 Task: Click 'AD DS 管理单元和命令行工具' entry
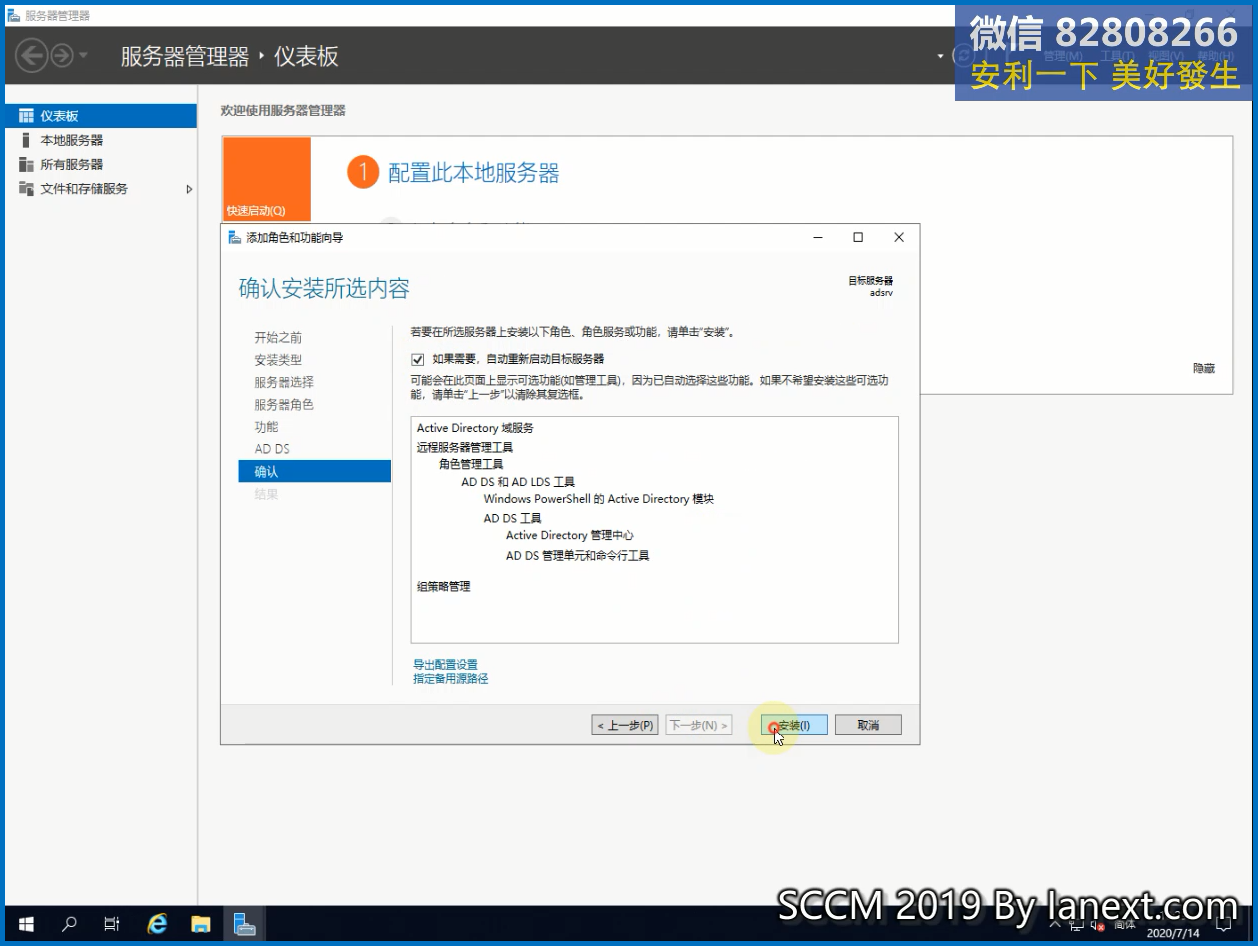click(x=577, y=555)
